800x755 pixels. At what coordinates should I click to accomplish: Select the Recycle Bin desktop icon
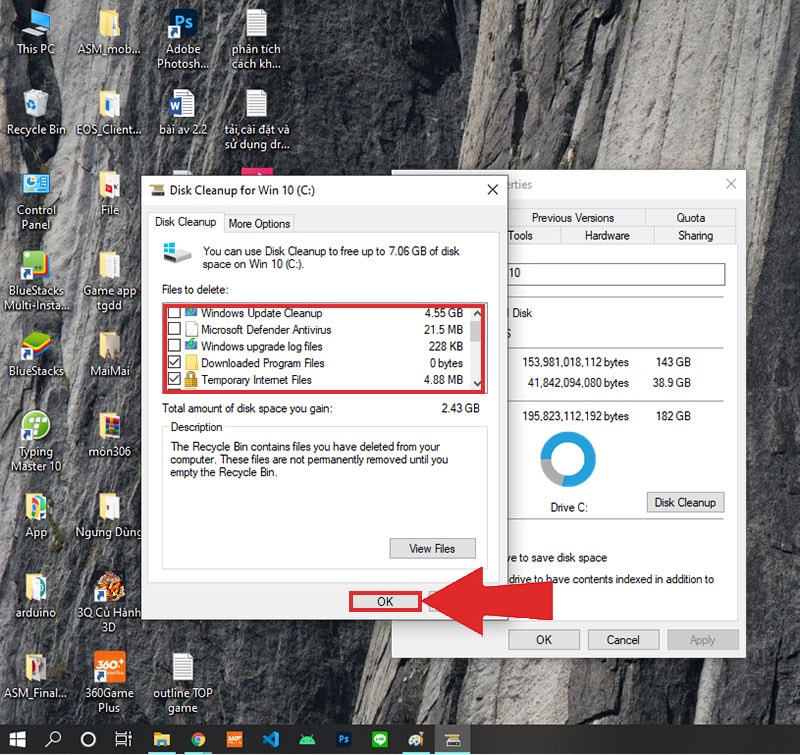pyautogui.click(x=36, y=112)
